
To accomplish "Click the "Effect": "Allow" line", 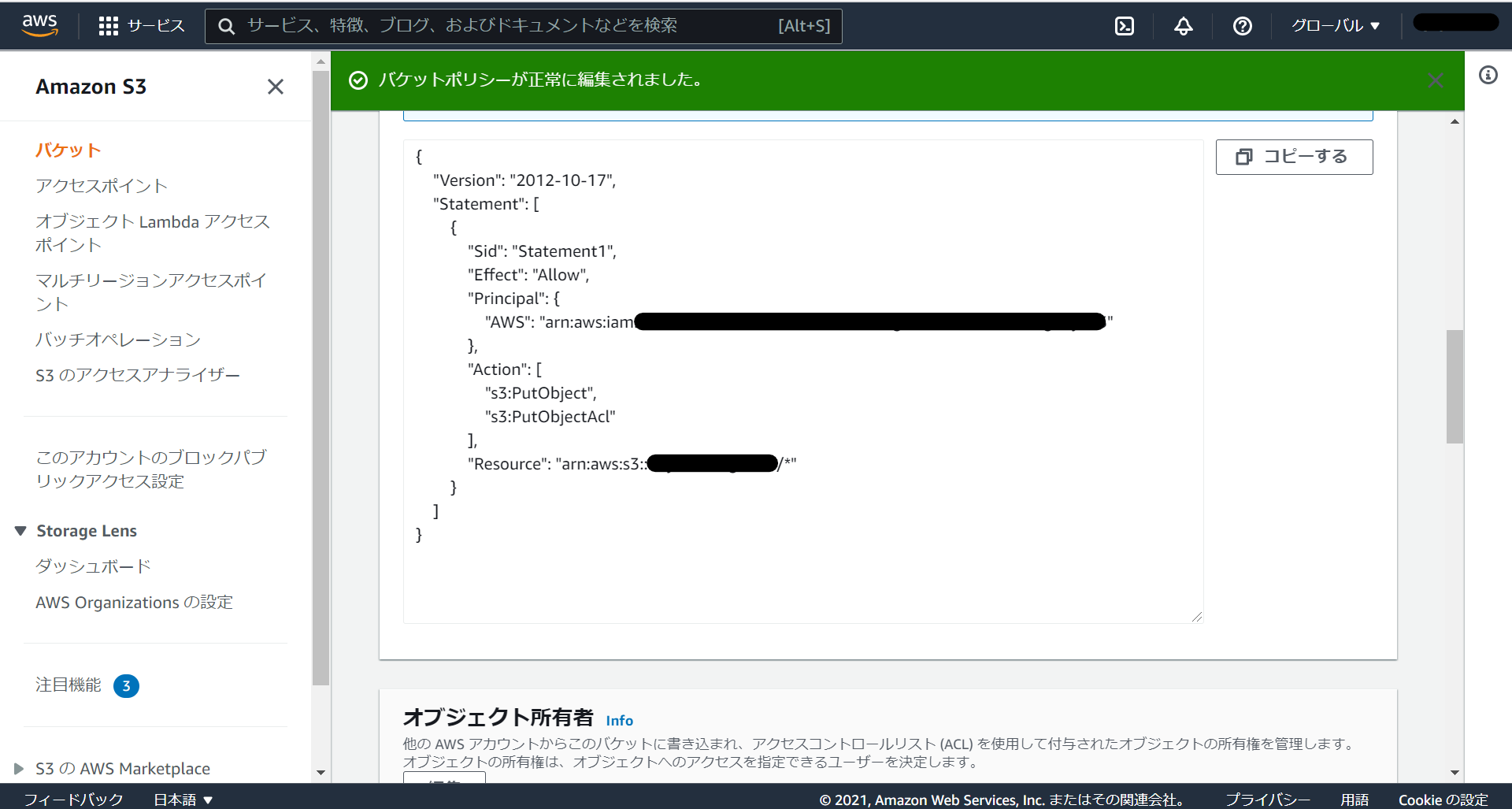I will click(x=528, y=275).
